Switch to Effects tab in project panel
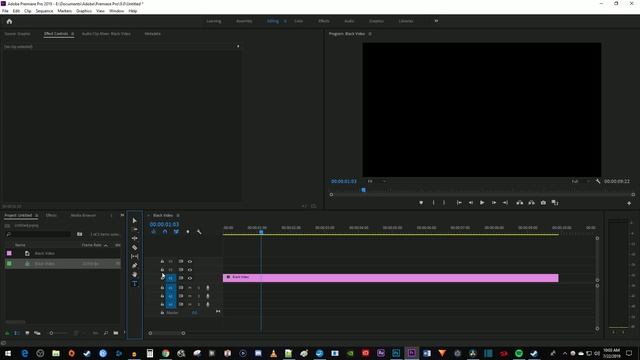This screenshot has height=360, width=640. (x=51, y=216)
